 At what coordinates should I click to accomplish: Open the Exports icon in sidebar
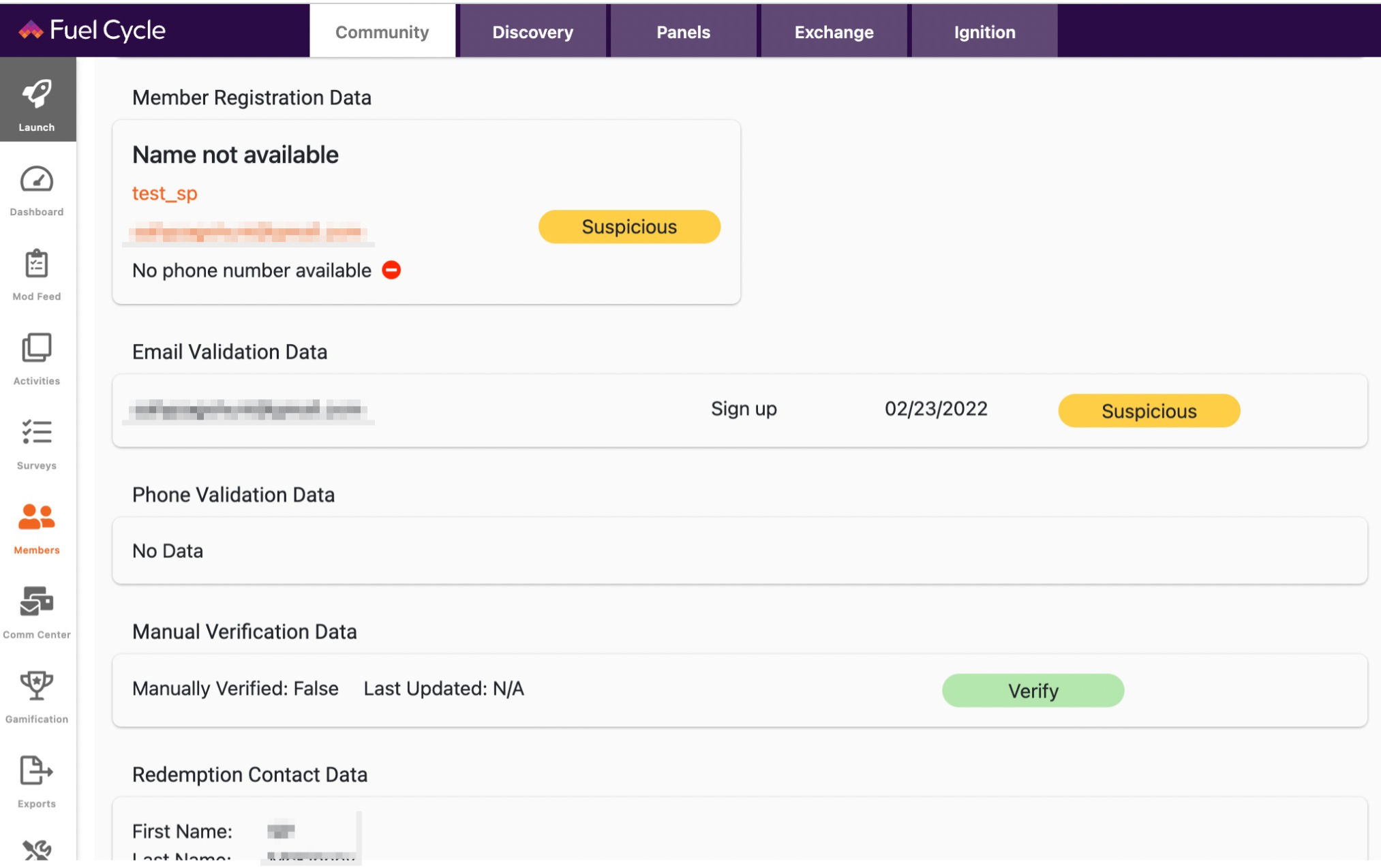pyautogui.click(x=37, y=771)
